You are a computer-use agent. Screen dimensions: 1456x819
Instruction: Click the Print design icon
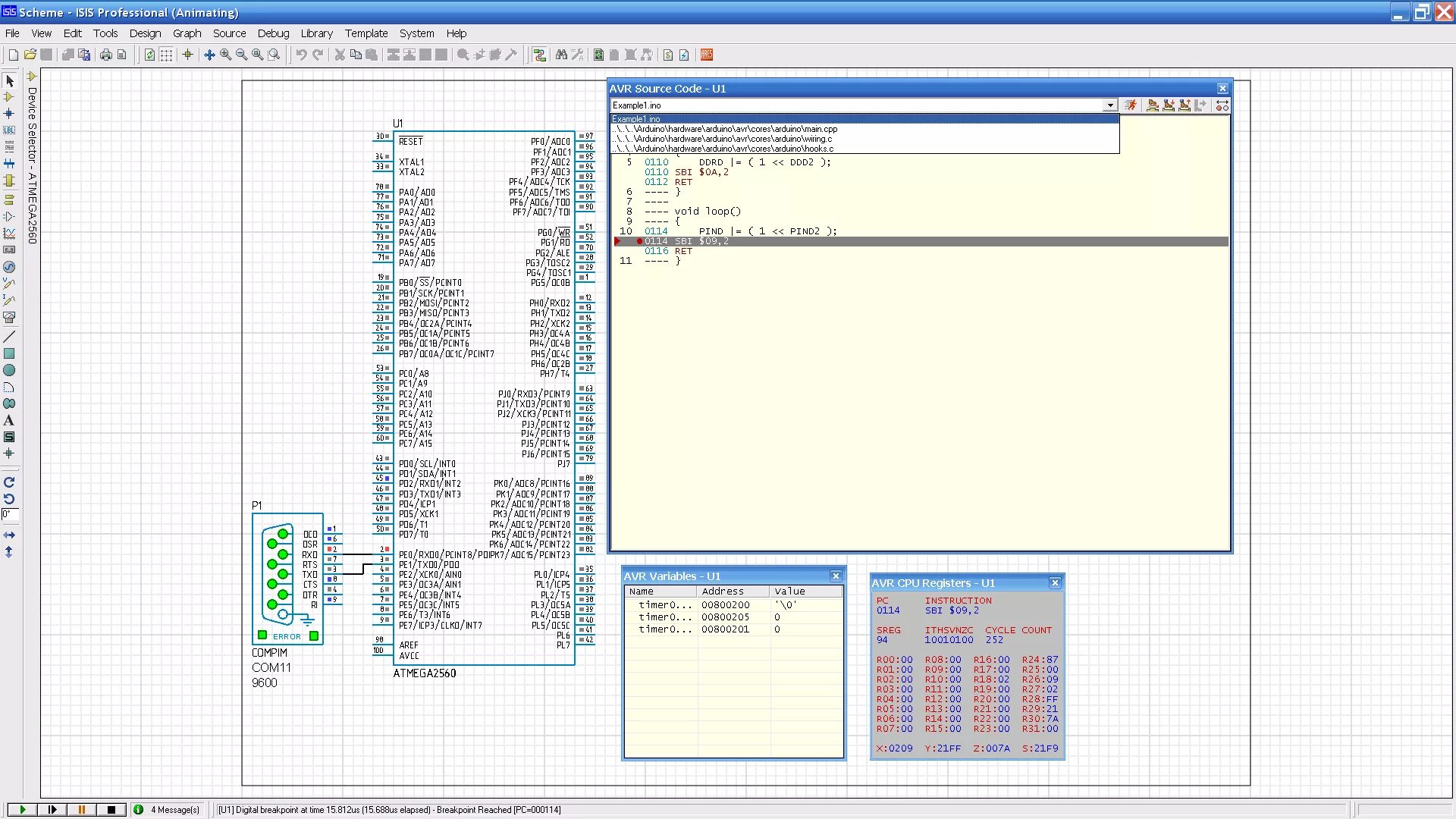click(105, 55)
